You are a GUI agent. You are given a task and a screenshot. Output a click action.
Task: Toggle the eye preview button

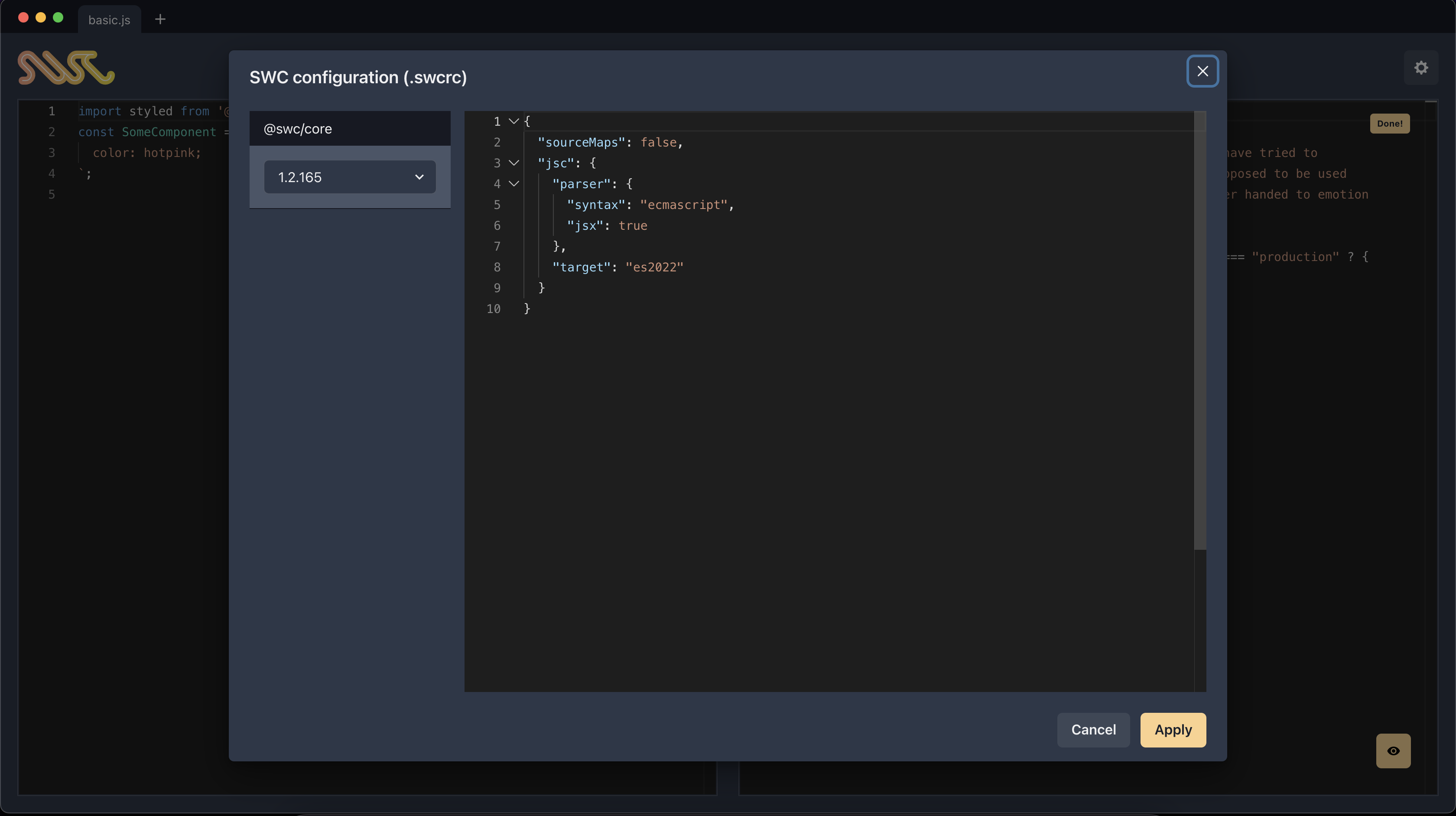pos(1393,751)
